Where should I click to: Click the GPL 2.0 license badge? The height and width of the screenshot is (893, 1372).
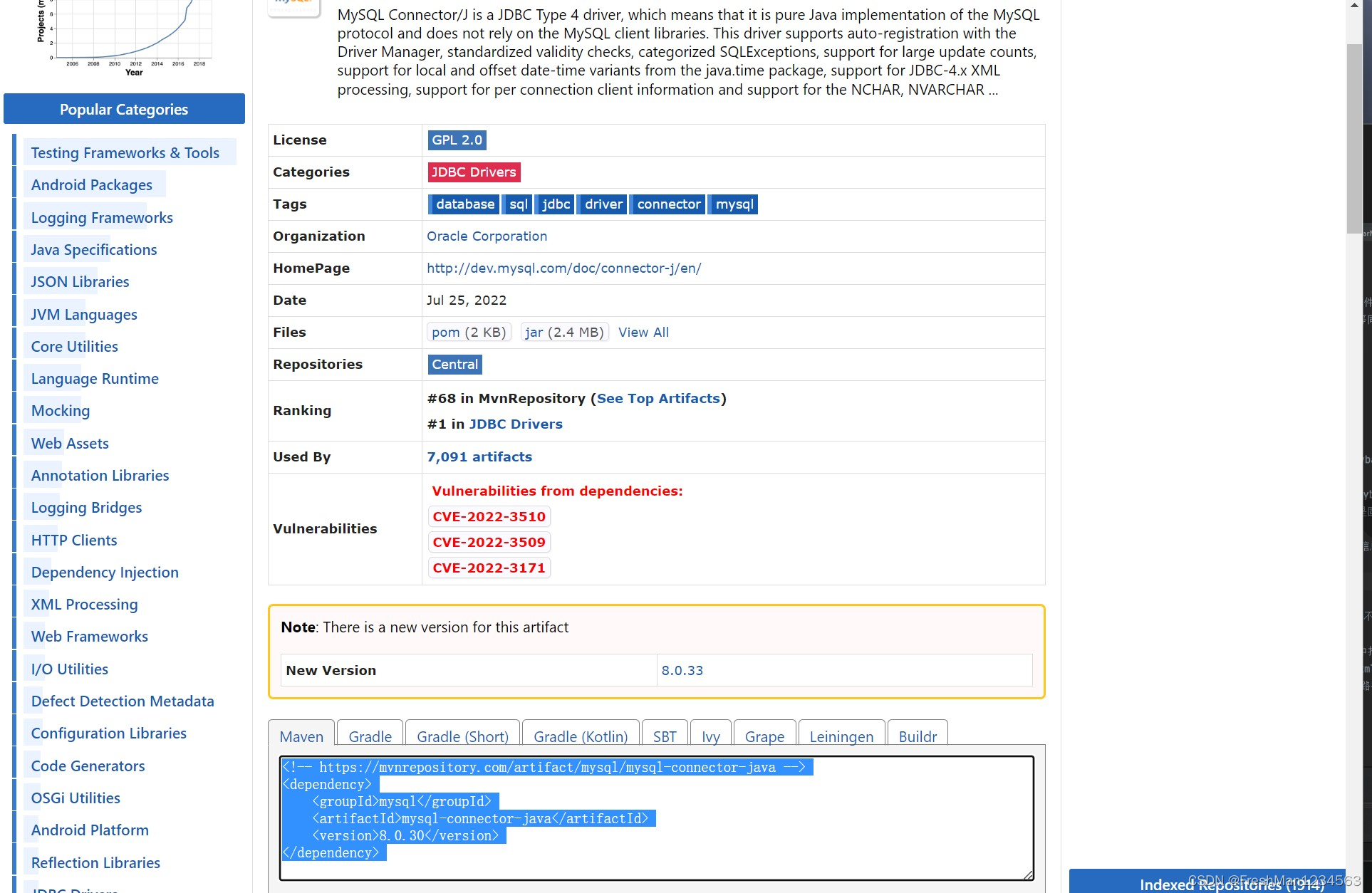tap(457, 140)
